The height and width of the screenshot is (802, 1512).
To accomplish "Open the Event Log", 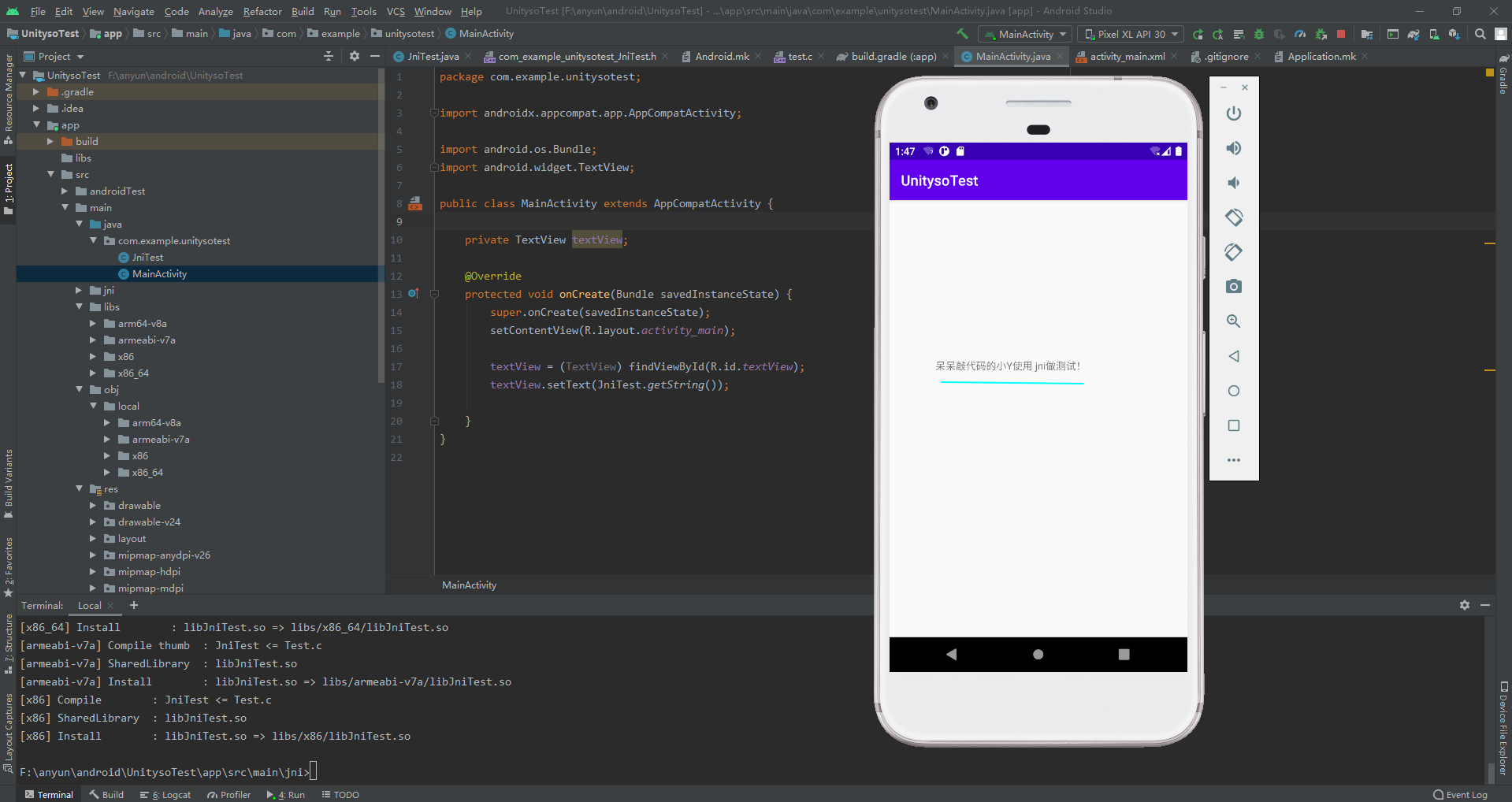I will [1460, 794].
